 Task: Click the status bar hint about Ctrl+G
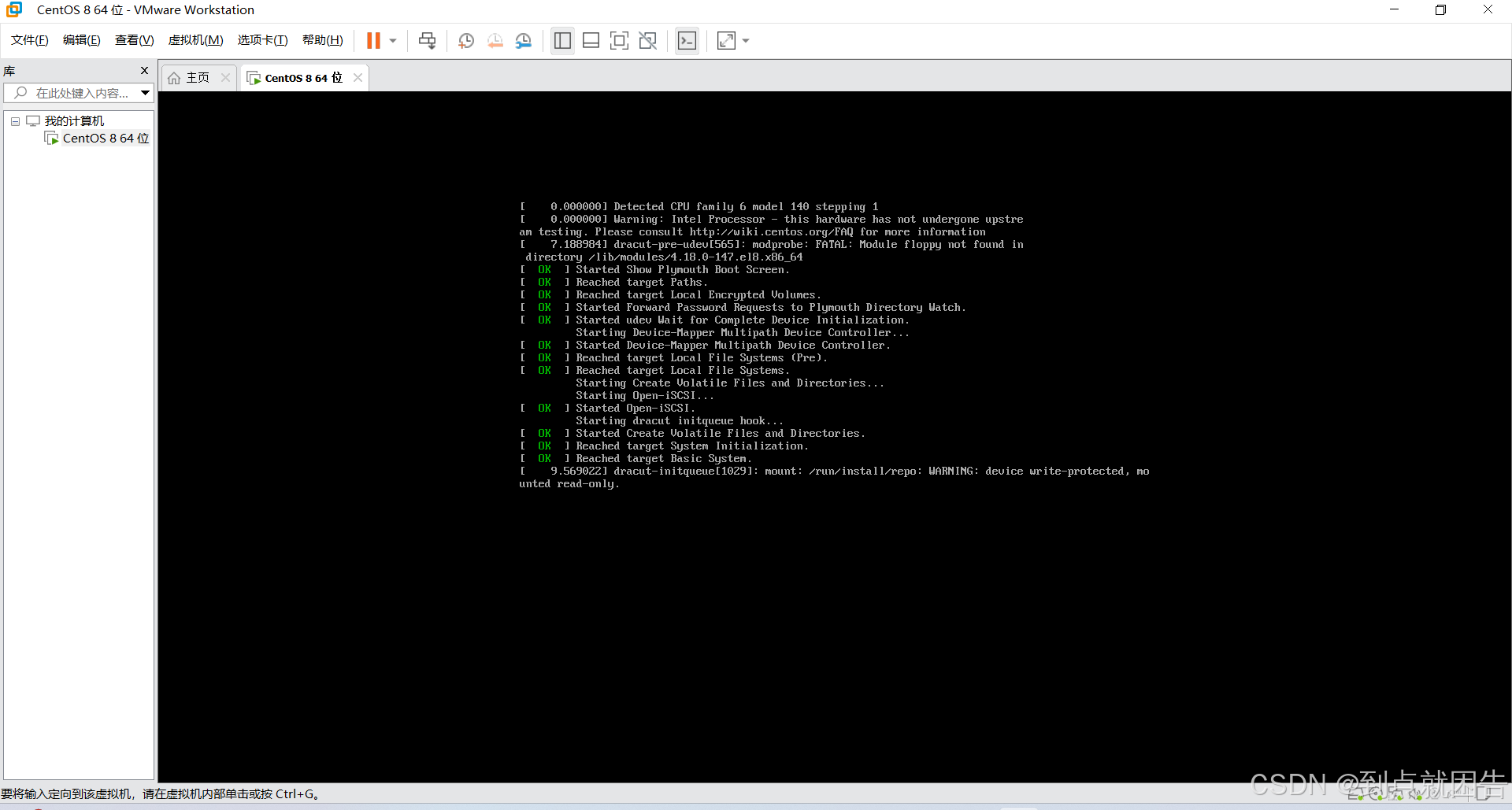pyautogui.click(x=160, y=793)
